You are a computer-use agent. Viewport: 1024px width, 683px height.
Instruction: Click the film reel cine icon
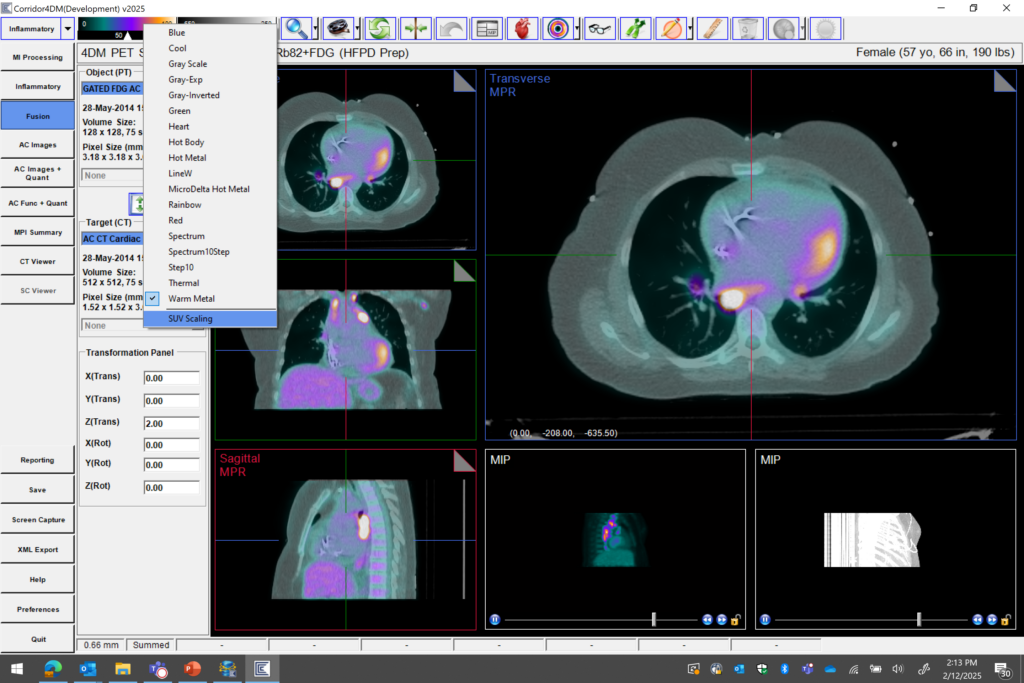[x=338, y=28]
